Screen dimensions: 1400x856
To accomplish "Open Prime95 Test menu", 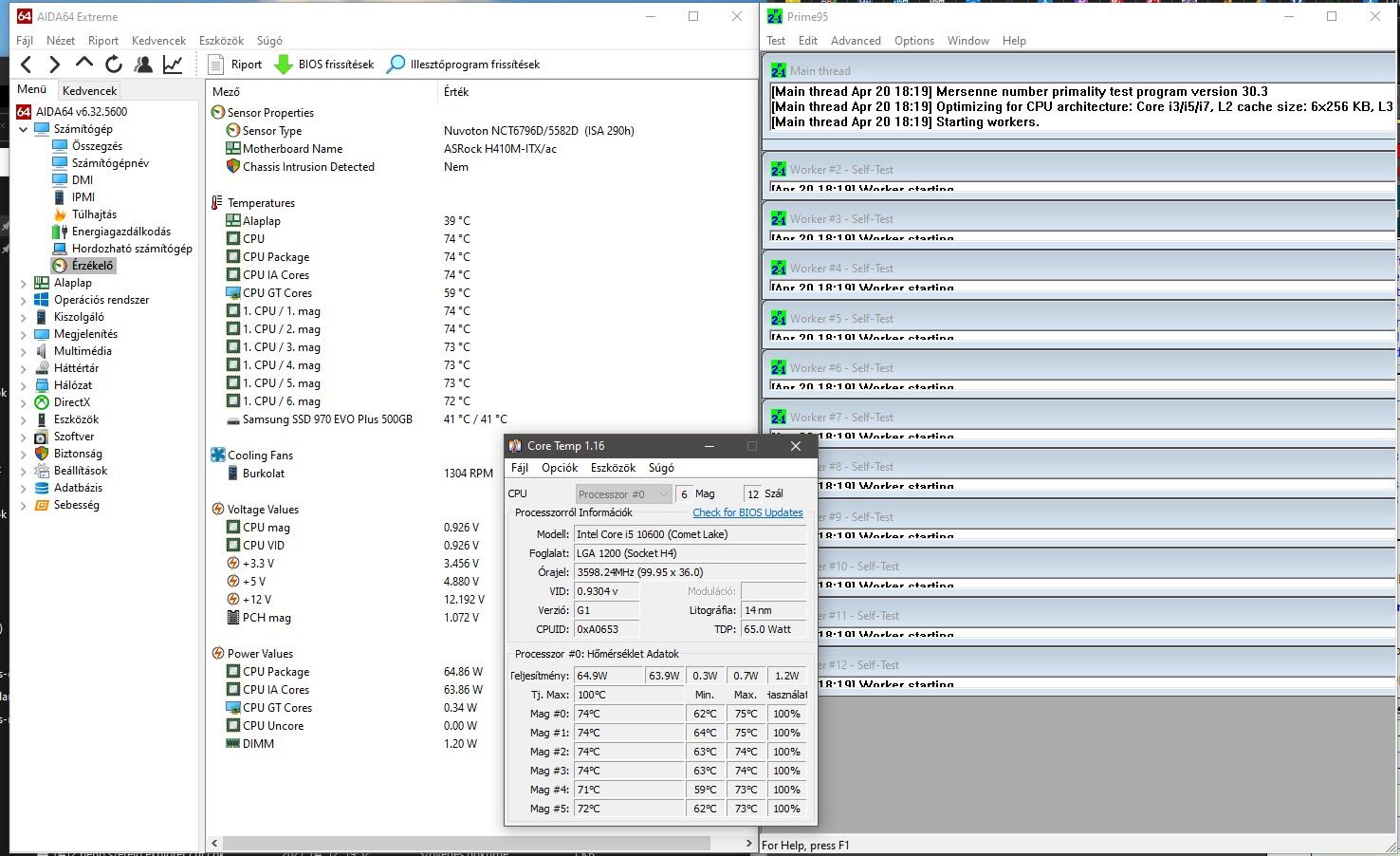I will pos(776,41).
